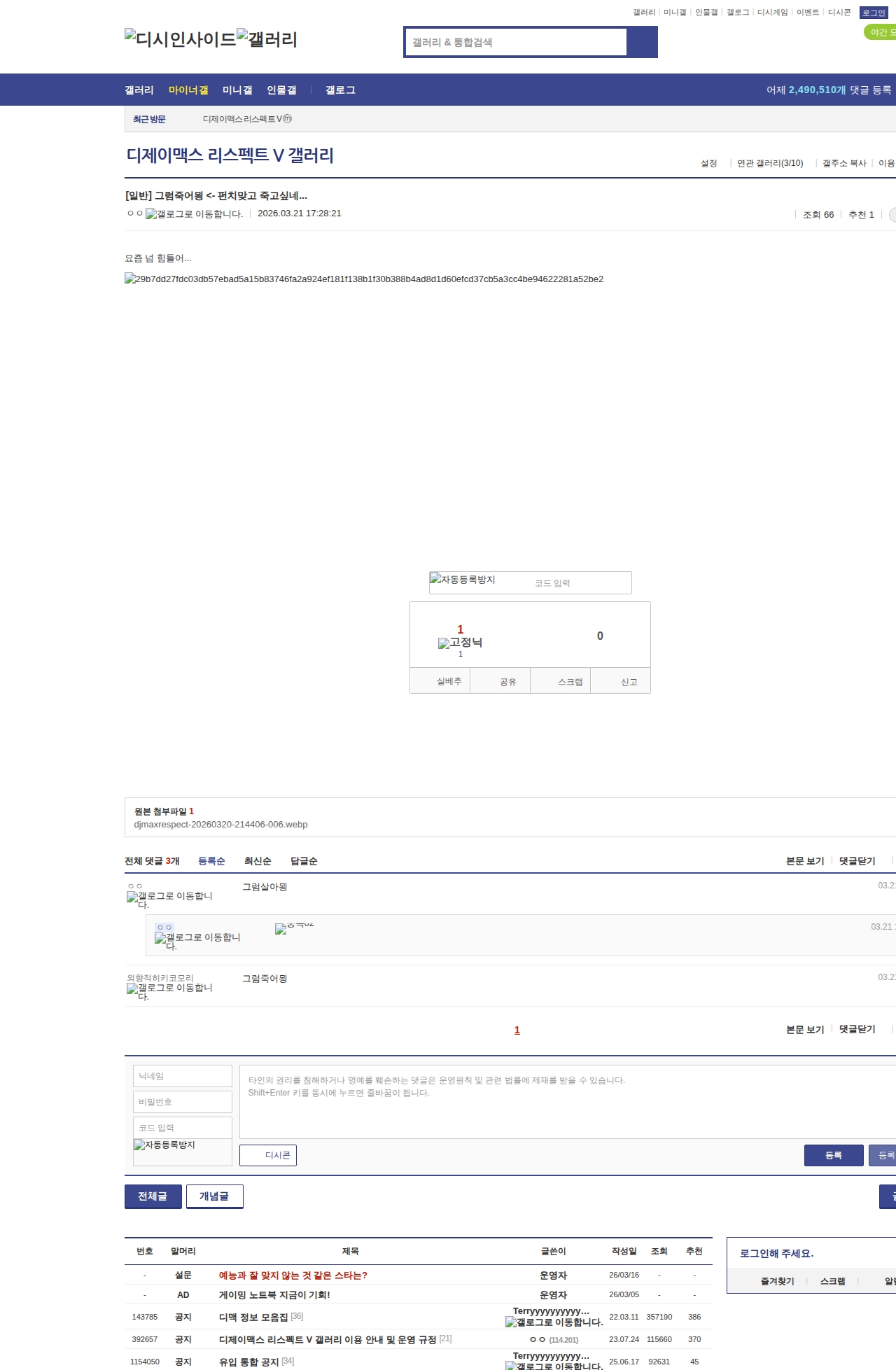Viewport: 896px width, 1370px height.
Task: Collapse comments with 댓글닫기 above the comment list
Action: click(857, 861)
